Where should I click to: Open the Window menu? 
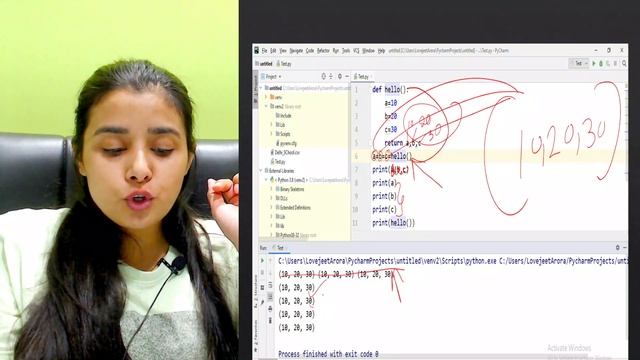[x=368, y=51]
